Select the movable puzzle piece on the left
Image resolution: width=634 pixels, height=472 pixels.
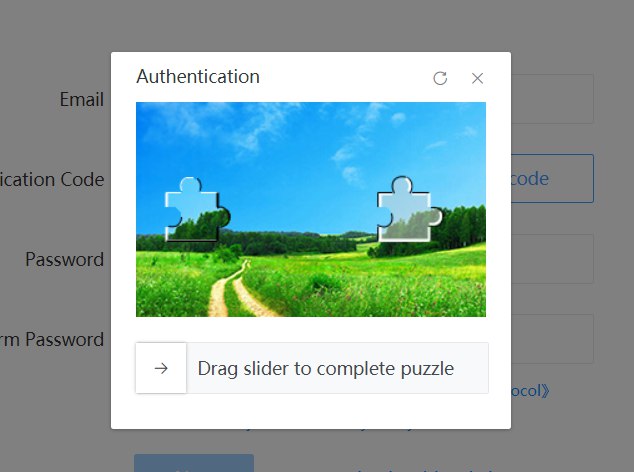coord(197,210)
